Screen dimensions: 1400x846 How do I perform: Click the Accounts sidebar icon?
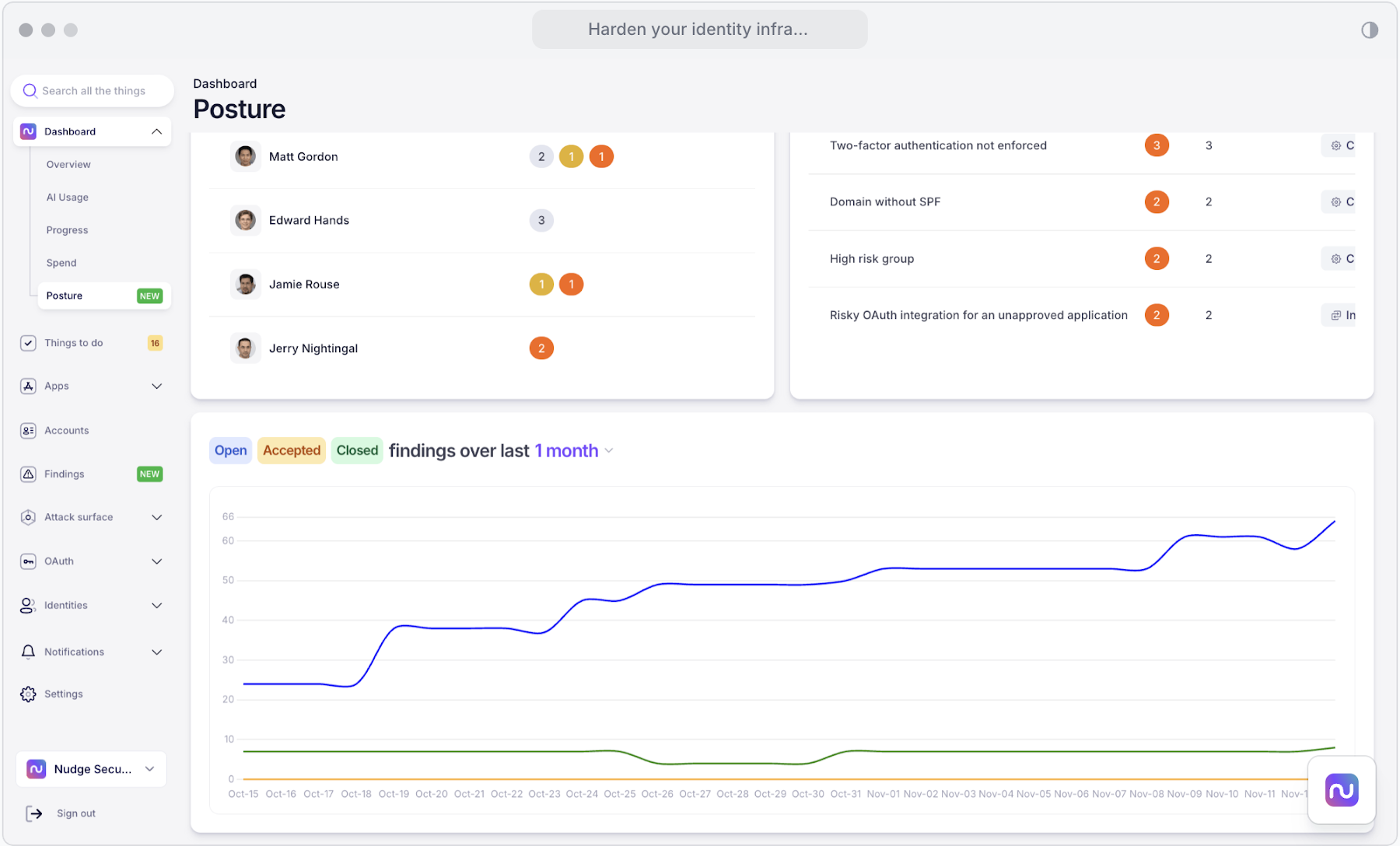(28, 430)
